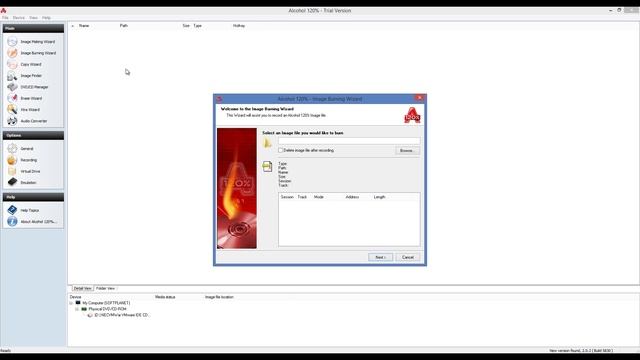640x360 pixels.
Task: Open the About Alcohol 120% icon
Action: (12, 221)
